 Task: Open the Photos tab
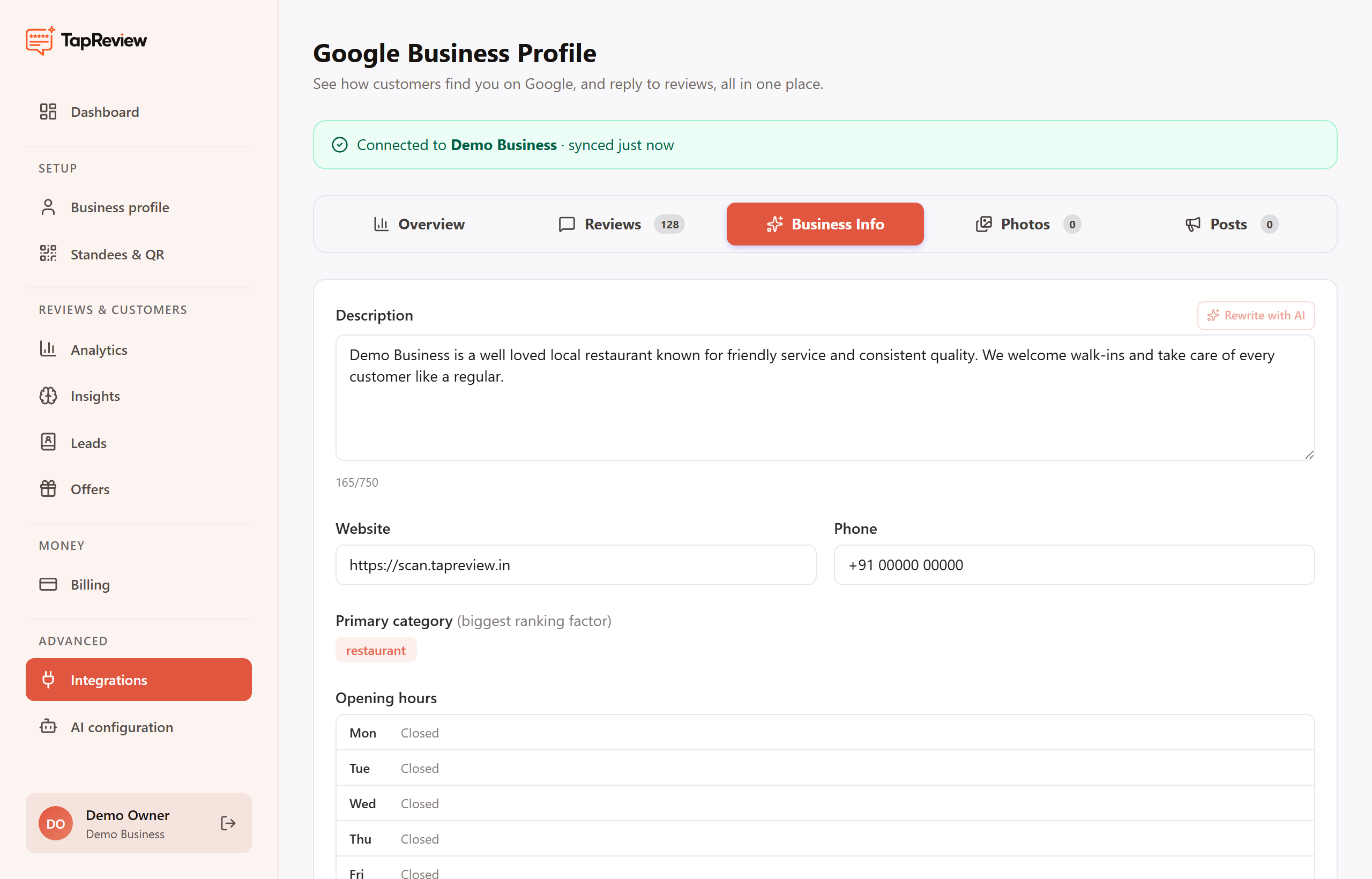tap(1028, 225)
